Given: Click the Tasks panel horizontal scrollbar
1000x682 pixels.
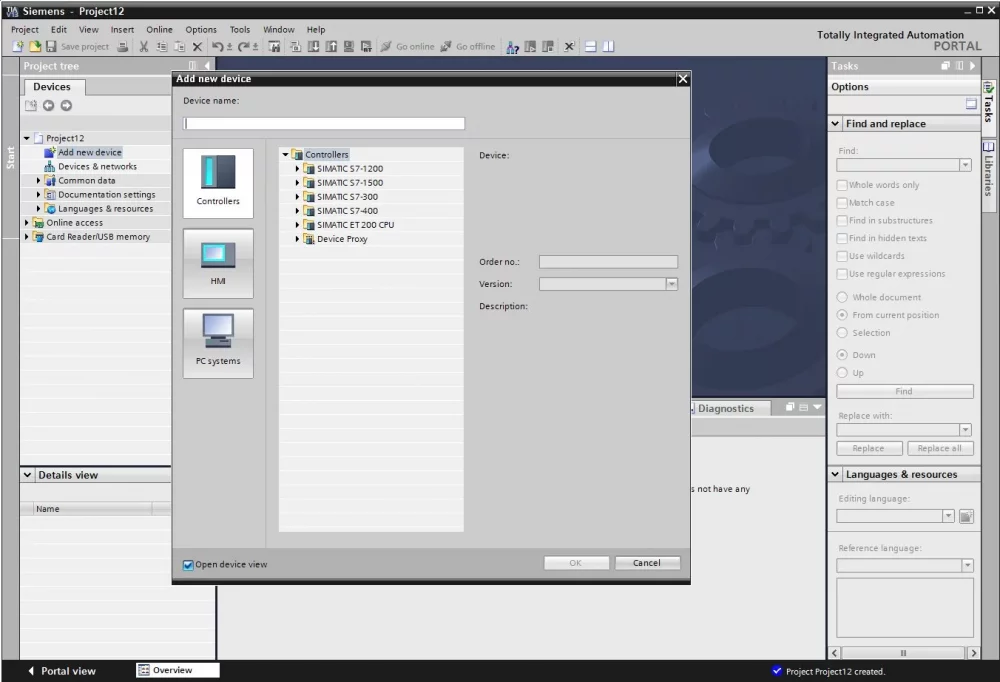Looking at the screenshot, I should click(903, 653).
